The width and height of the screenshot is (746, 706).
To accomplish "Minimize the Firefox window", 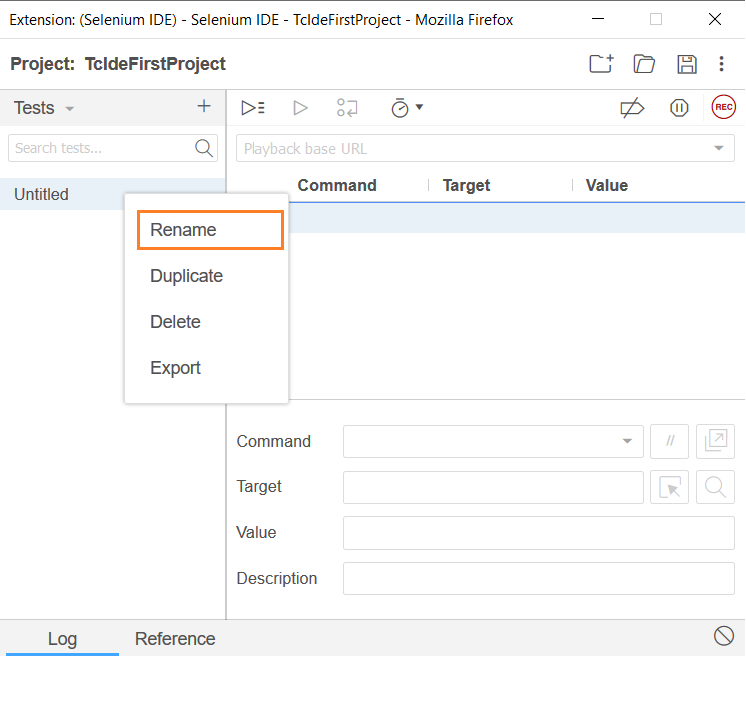I will click(598, 19).
